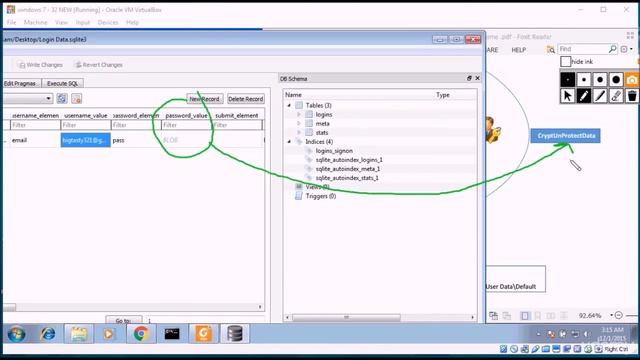Select the medium ink dot size
Screen dimensions: 640x360
[x=600, y=80]
